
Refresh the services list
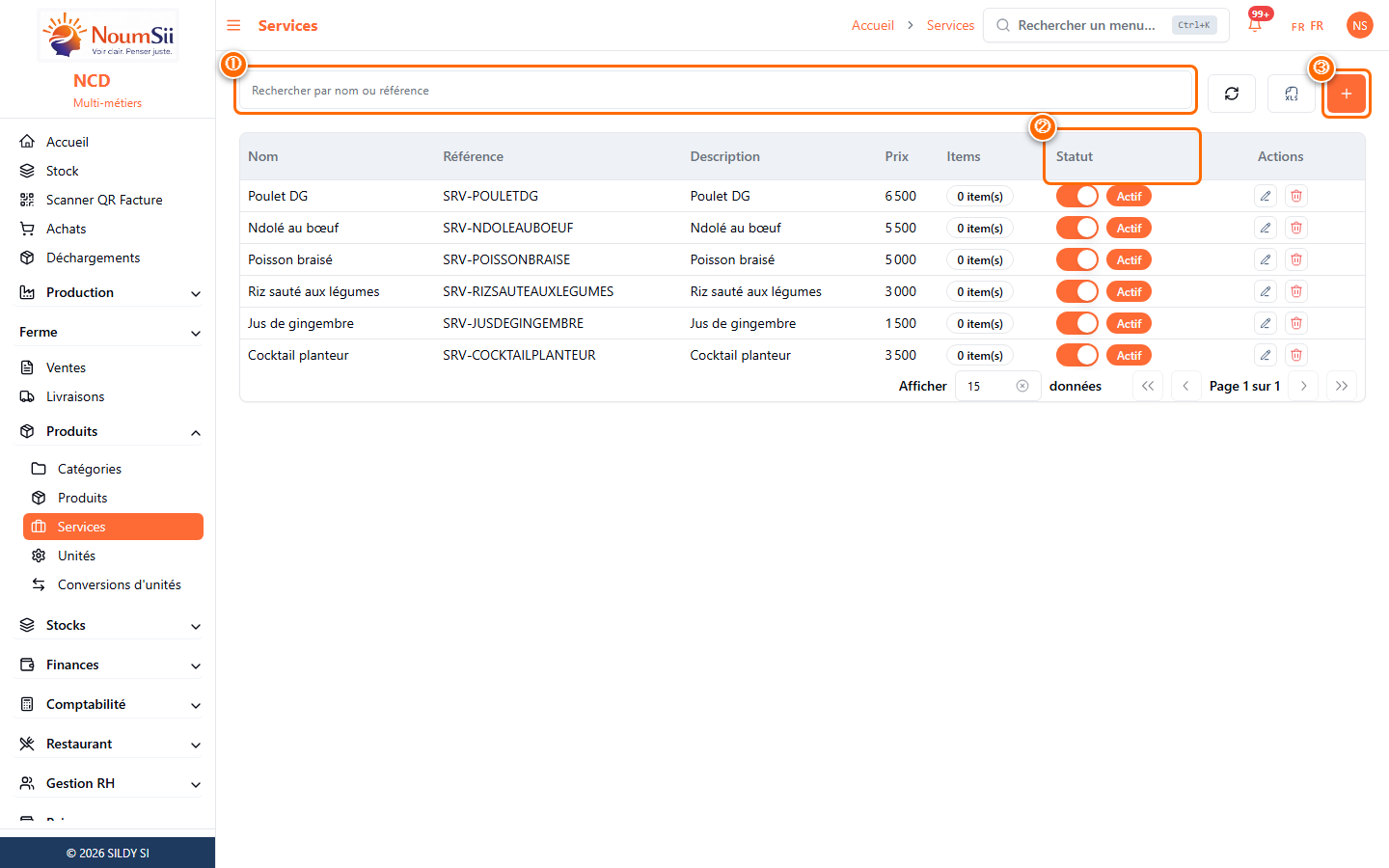(1232, 94)
